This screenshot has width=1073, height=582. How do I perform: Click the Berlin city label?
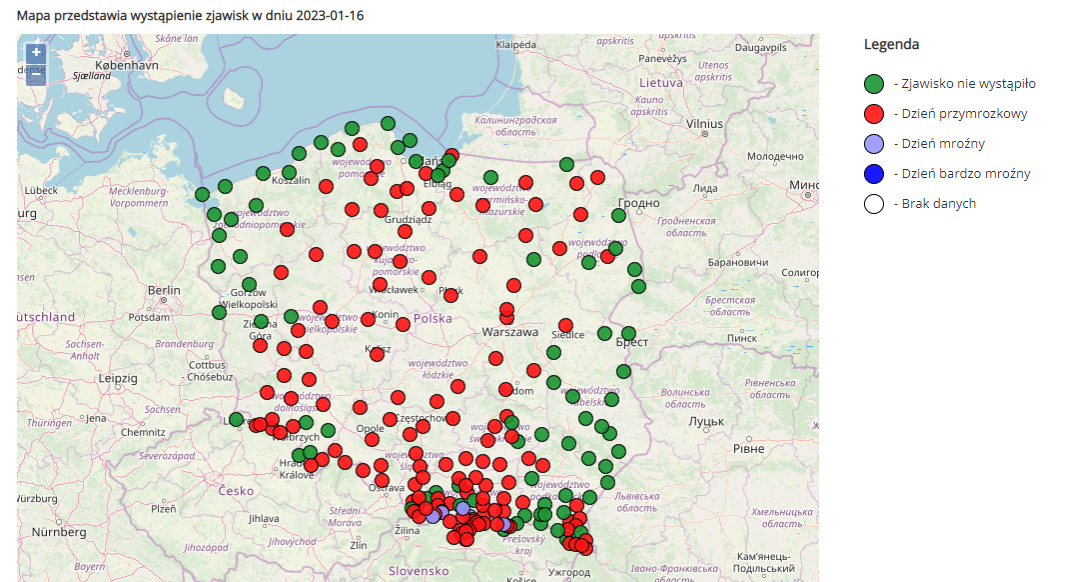(164, 290)
